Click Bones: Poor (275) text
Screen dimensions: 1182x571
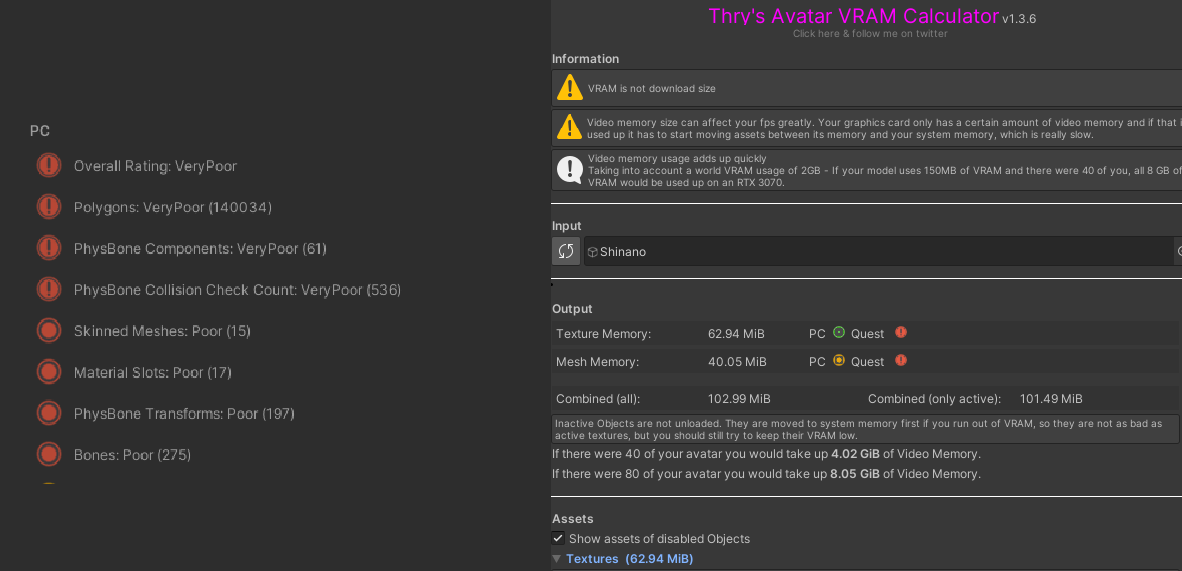[132, 455]
